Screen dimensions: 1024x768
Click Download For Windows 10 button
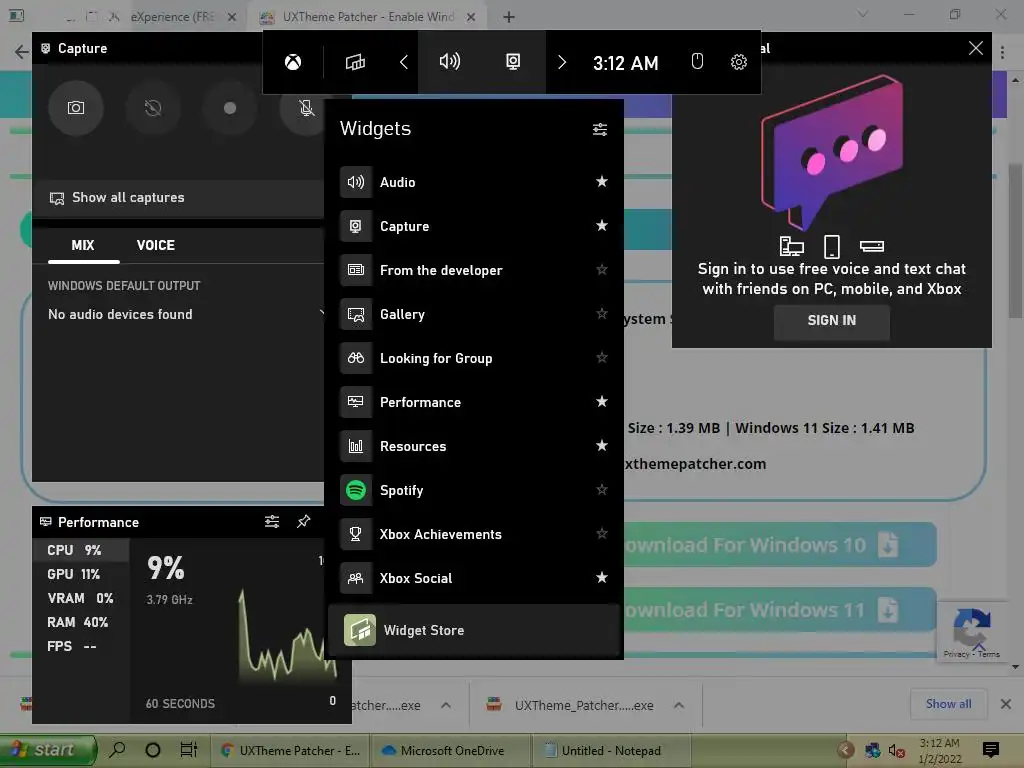click(780, 545)
